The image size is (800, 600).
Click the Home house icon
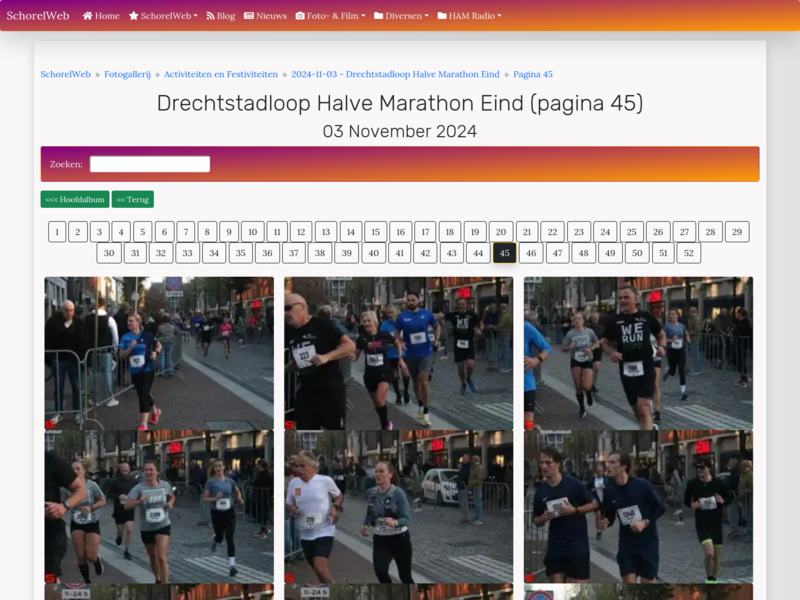pyautogui.click(x=87, y=16)
